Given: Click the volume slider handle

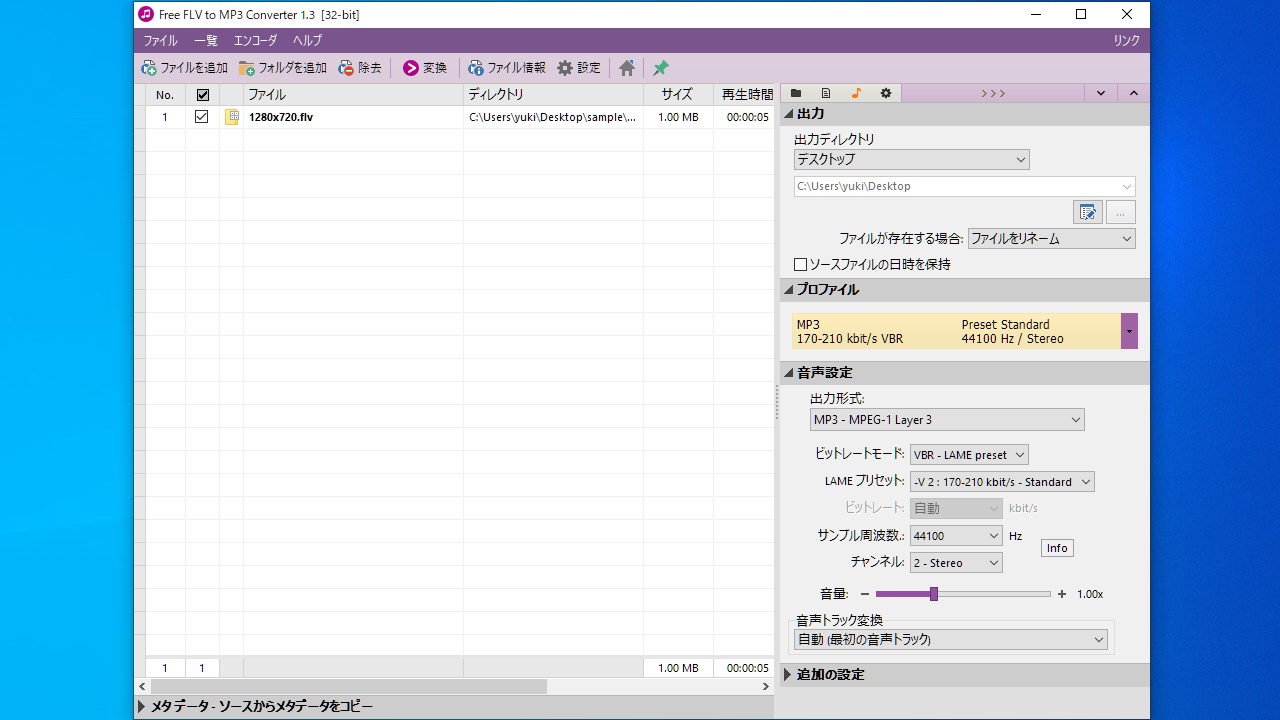Looking at the screenshot, I should pyautogui.click(x=934, y=594).
